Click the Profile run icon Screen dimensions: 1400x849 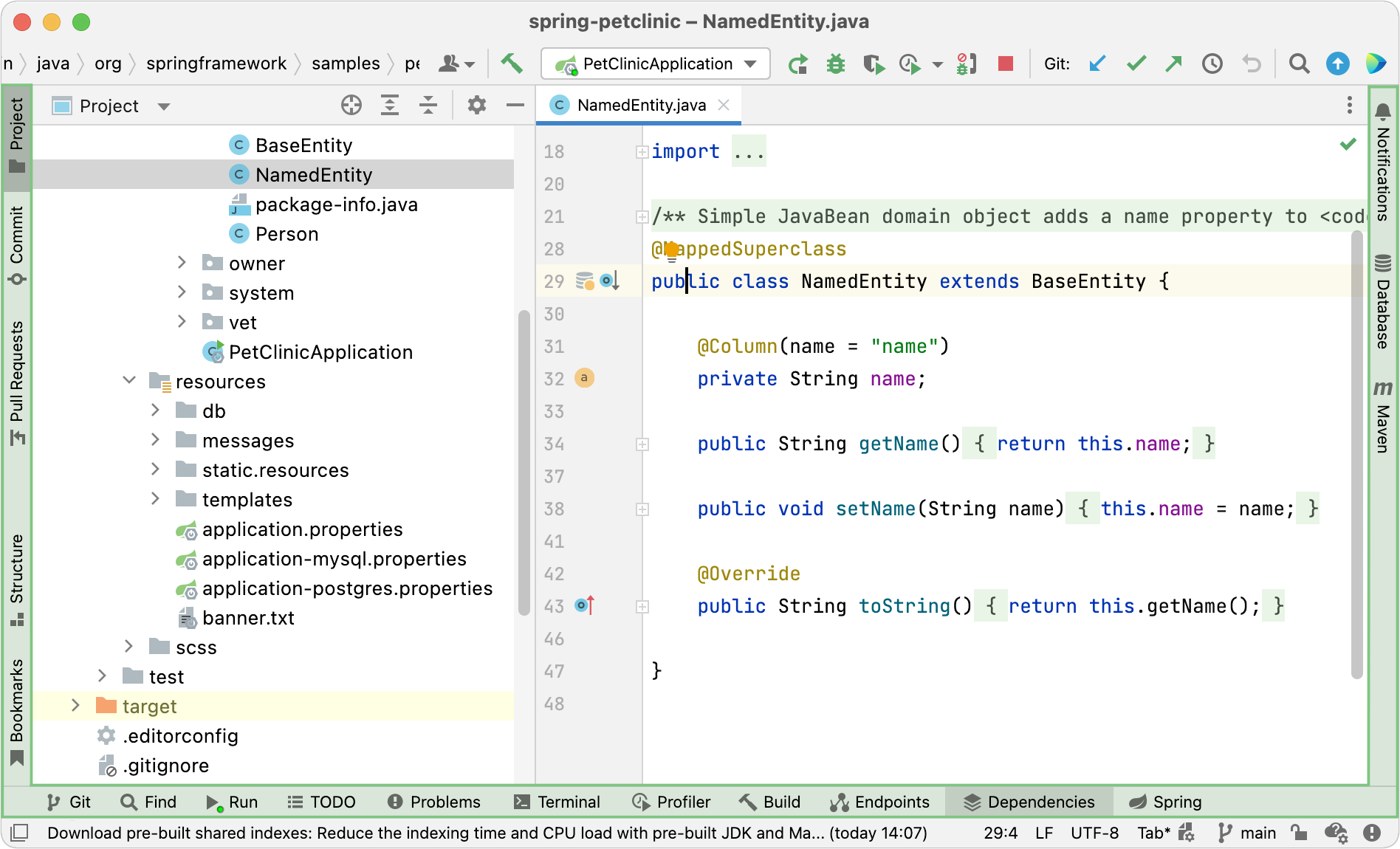coord(910,64)
